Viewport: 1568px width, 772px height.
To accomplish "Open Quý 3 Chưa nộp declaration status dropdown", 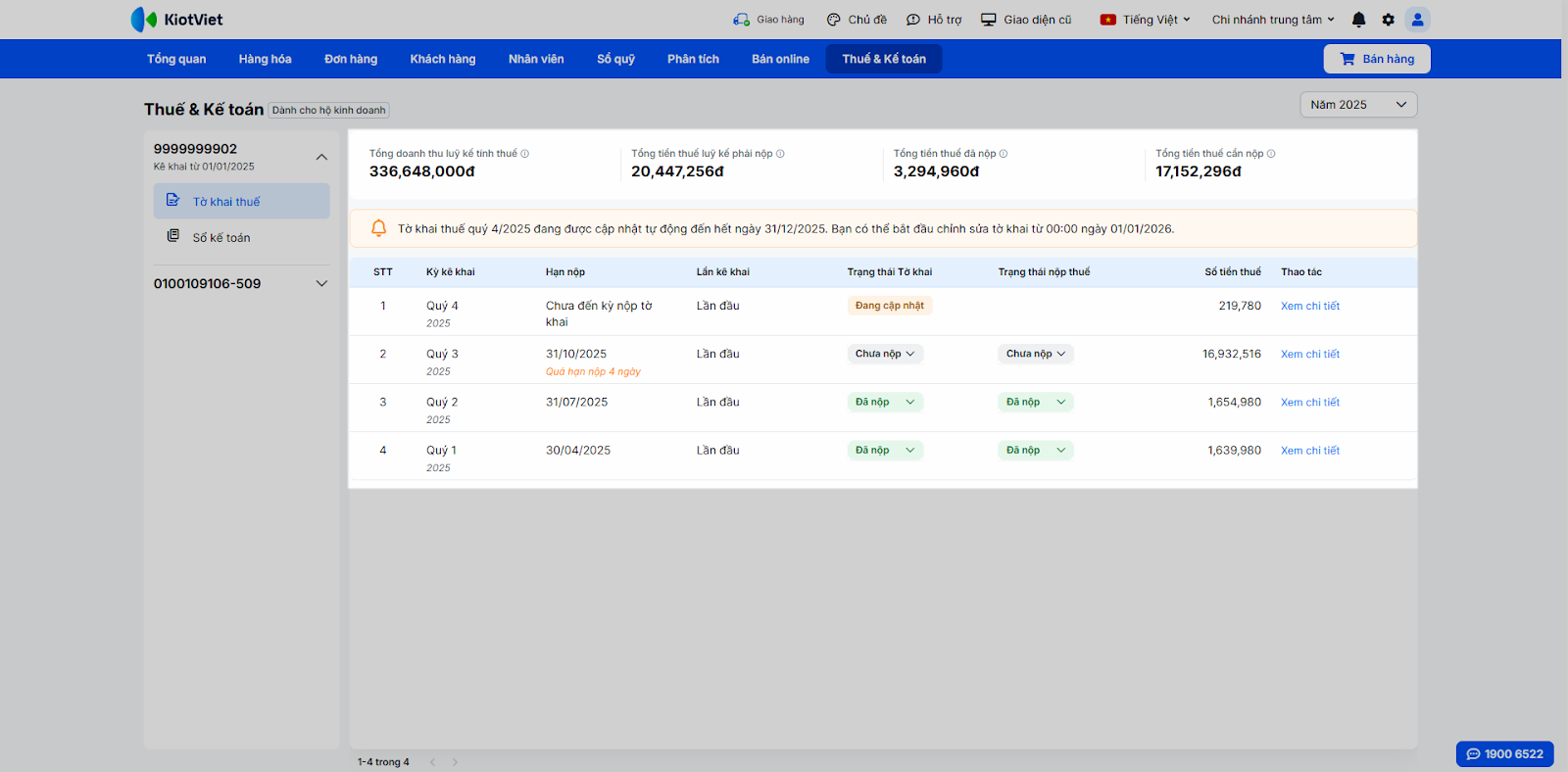I will [884, 354].
